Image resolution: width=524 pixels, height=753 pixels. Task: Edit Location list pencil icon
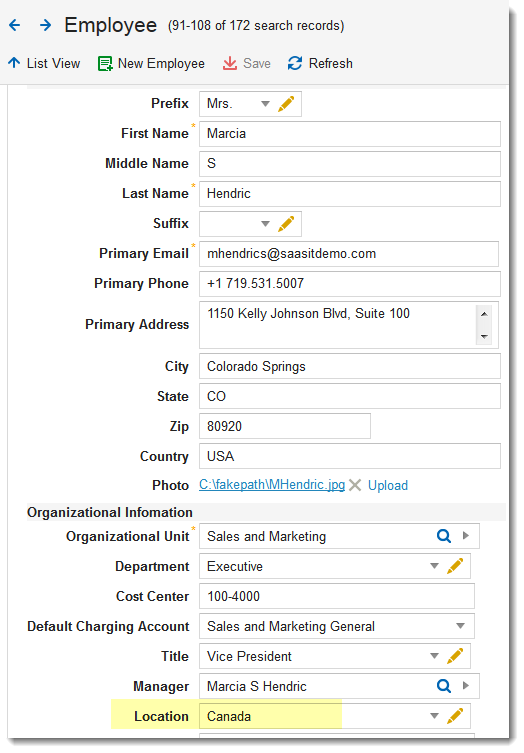click(455, 716)
